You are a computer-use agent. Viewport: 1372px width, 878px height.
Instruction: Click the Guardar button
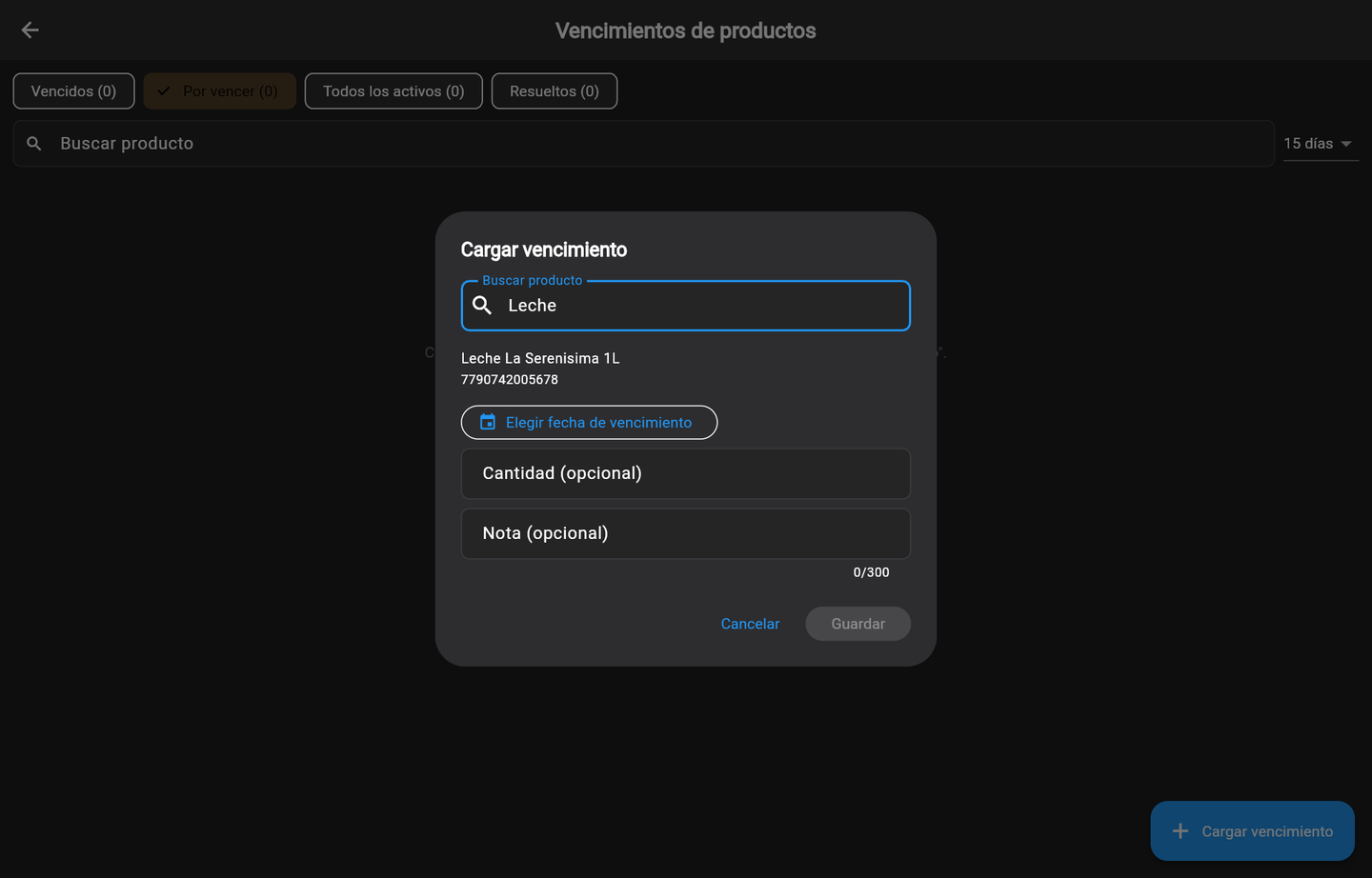tap(857, 624)
